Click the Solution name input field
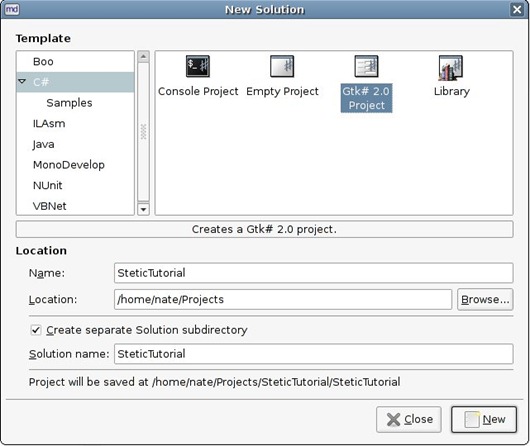This screenshot has width=530, height=446. (313, 354)
